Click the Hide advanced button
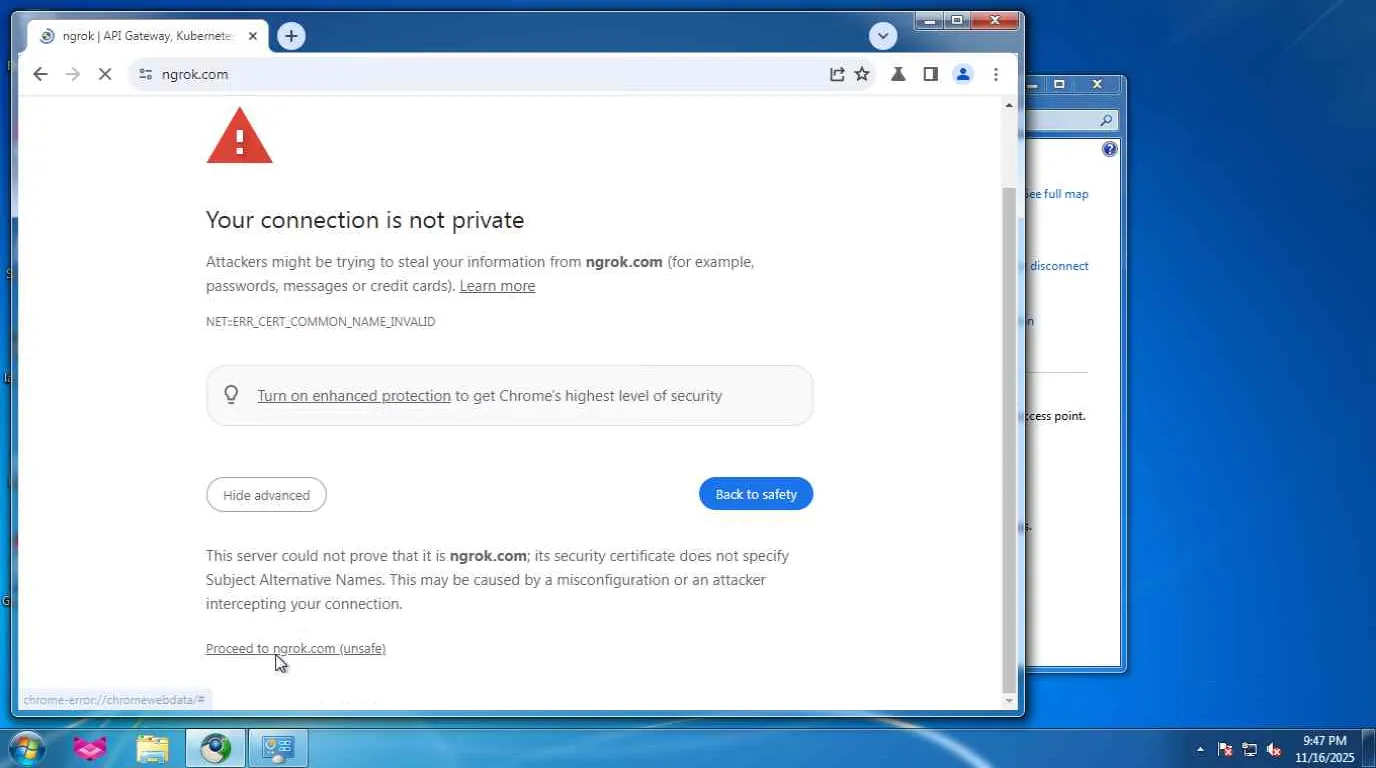Viewport: 1376px width, 768px height. 266,495
